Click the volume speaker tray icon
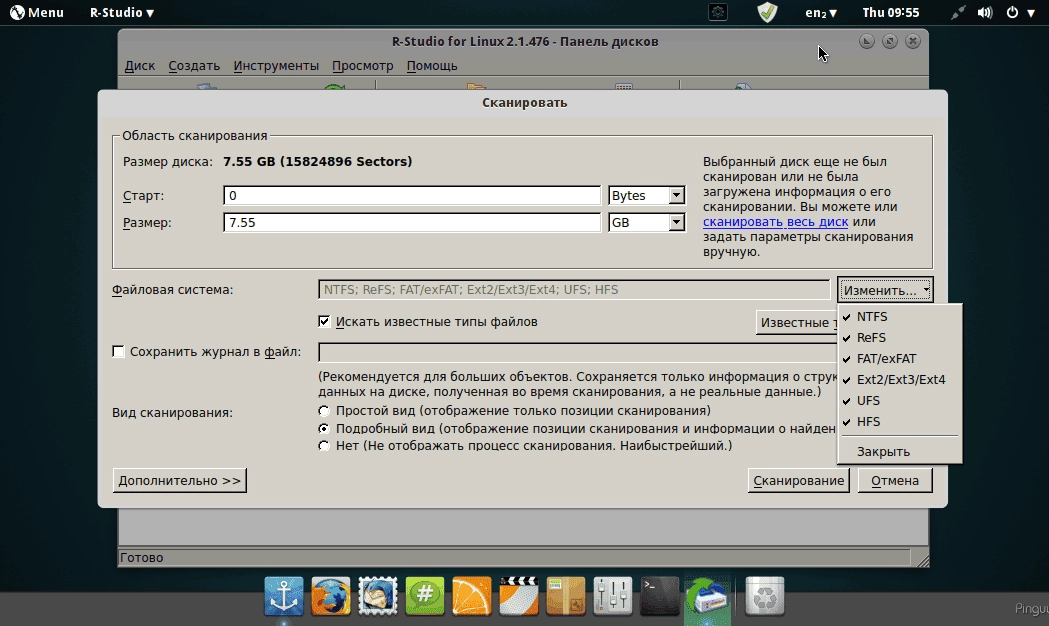Screen dimensions: 1049x626 [x=985, y=12]
